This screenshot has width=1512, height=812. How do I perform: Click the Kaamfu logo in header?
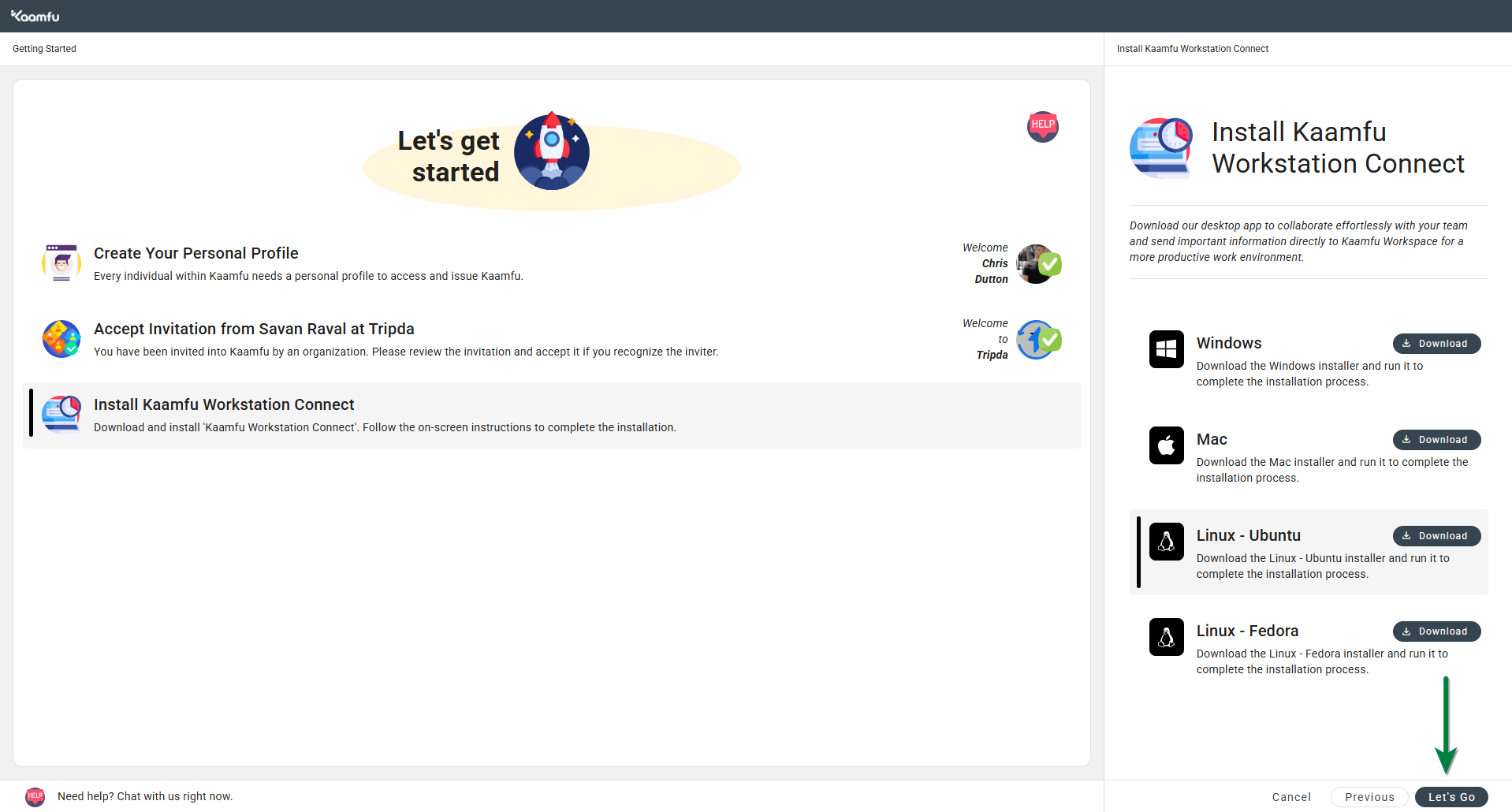35,16
